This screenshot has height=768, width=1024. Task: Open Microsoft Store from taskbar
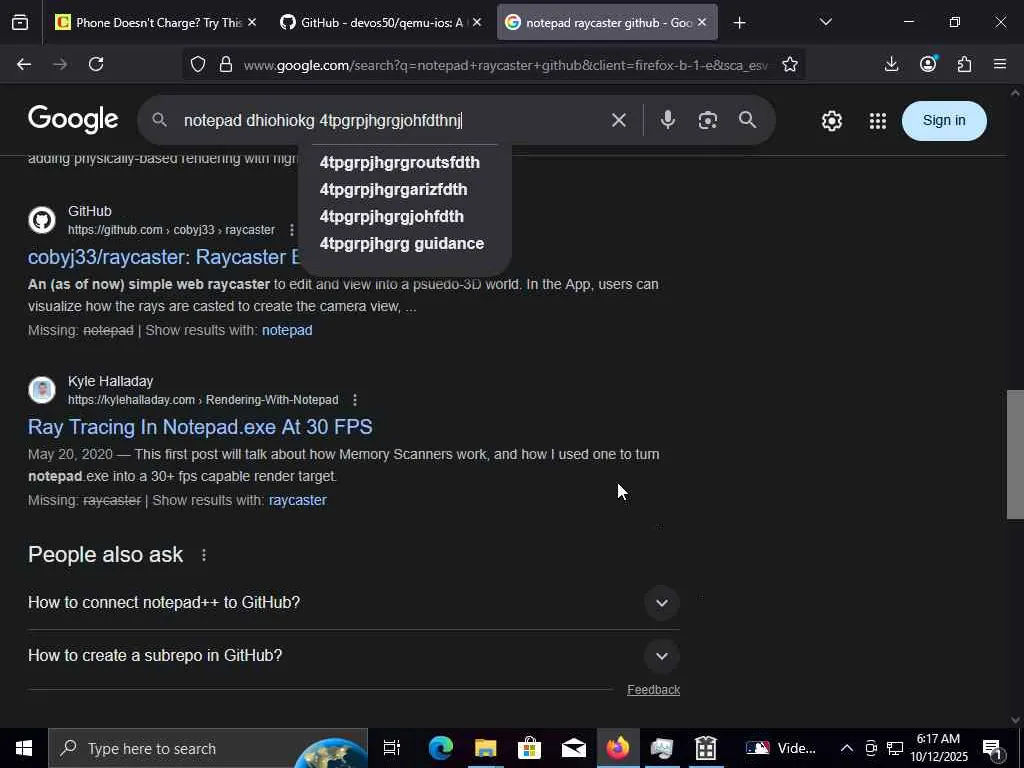(x=530, y=748)
